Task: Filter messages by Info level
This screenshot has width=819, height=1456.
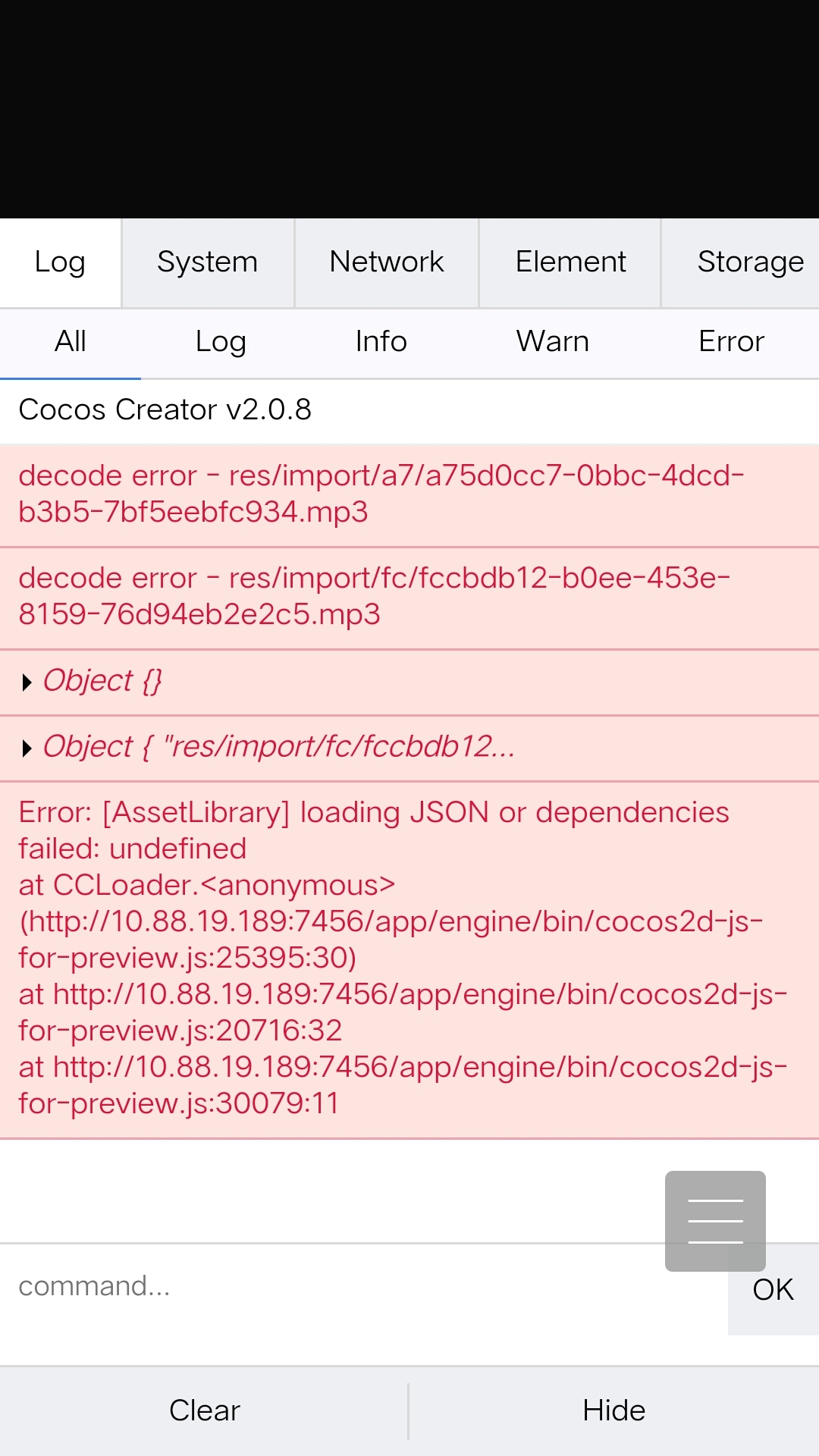Action: point(381,342)
